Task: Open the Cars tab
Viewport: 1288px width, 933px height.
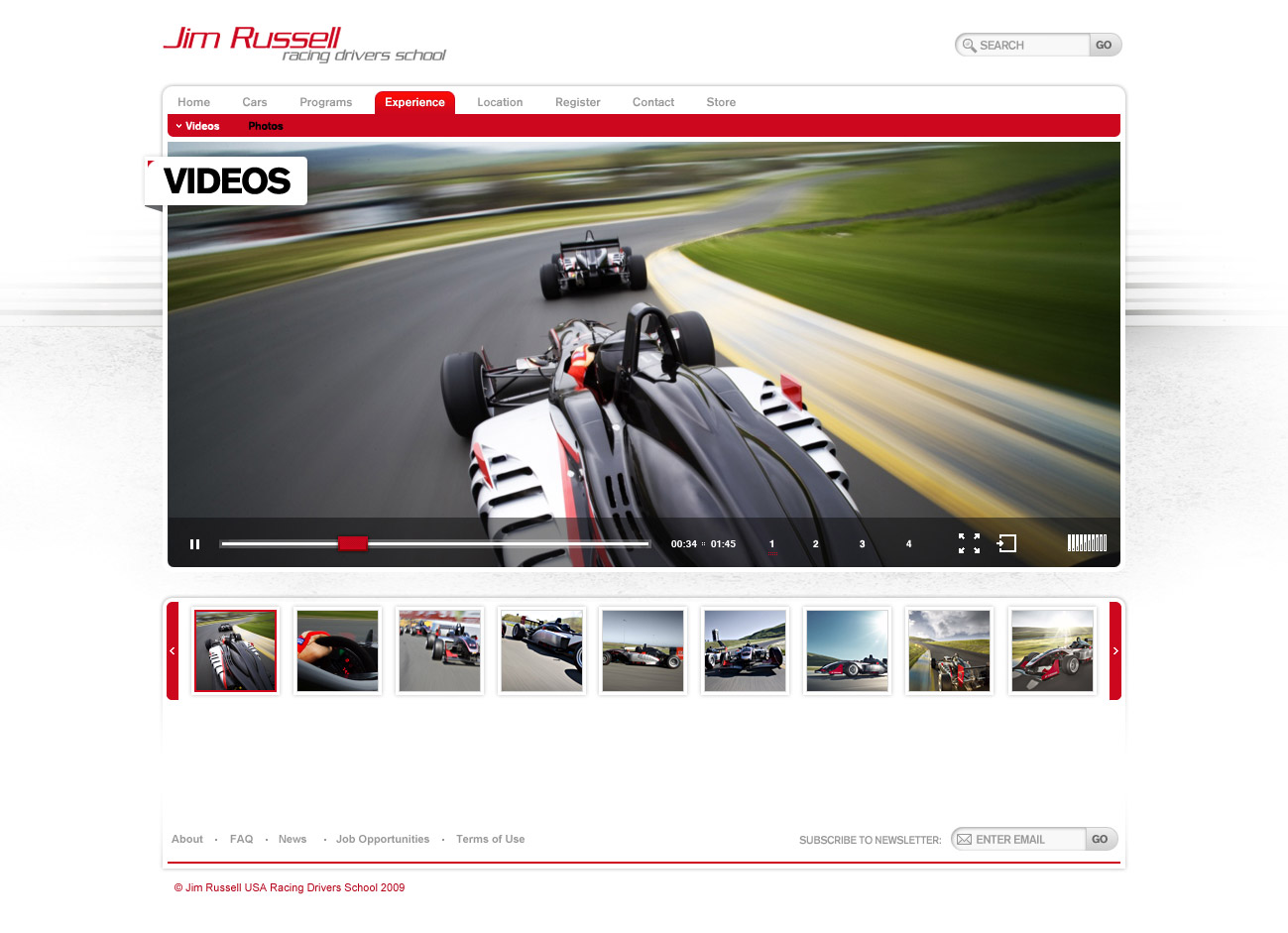Action: 255,102
